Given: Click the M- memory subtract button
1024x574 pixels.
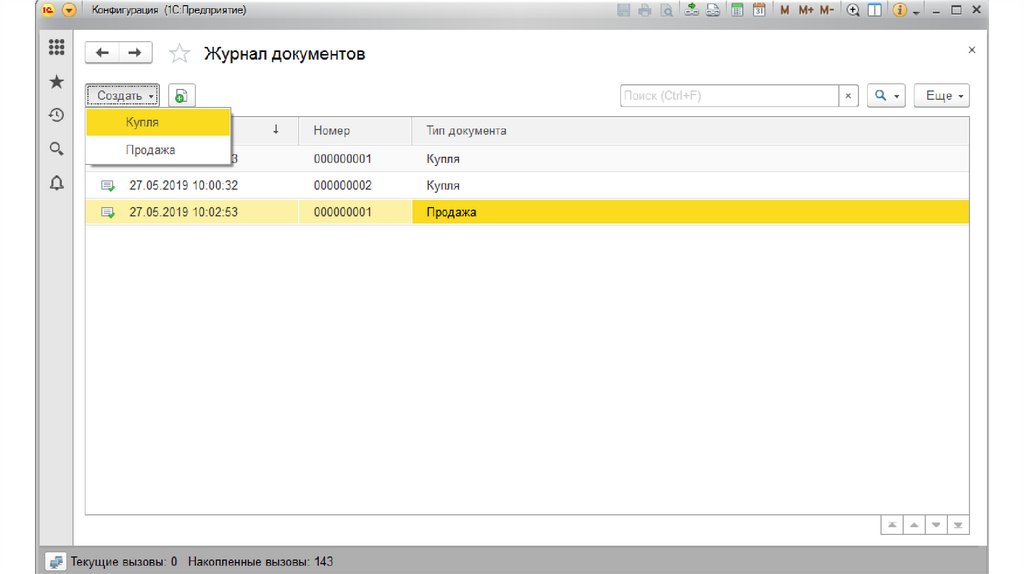Looking at the screenshot, I should tap(827, 10).
